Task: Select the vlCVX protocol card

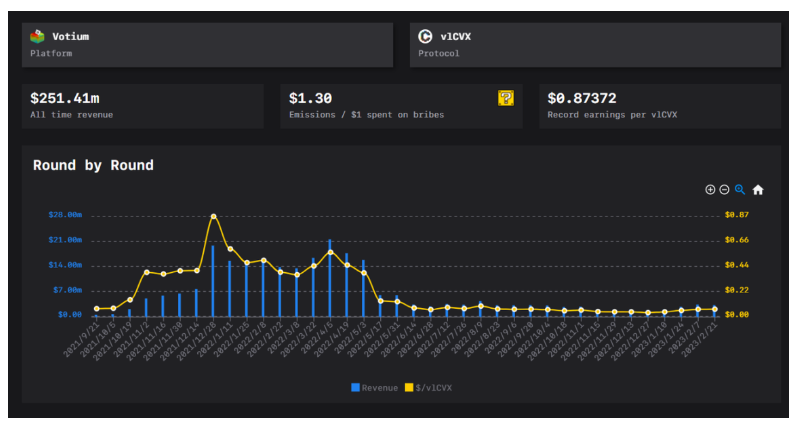Action: 595,45
